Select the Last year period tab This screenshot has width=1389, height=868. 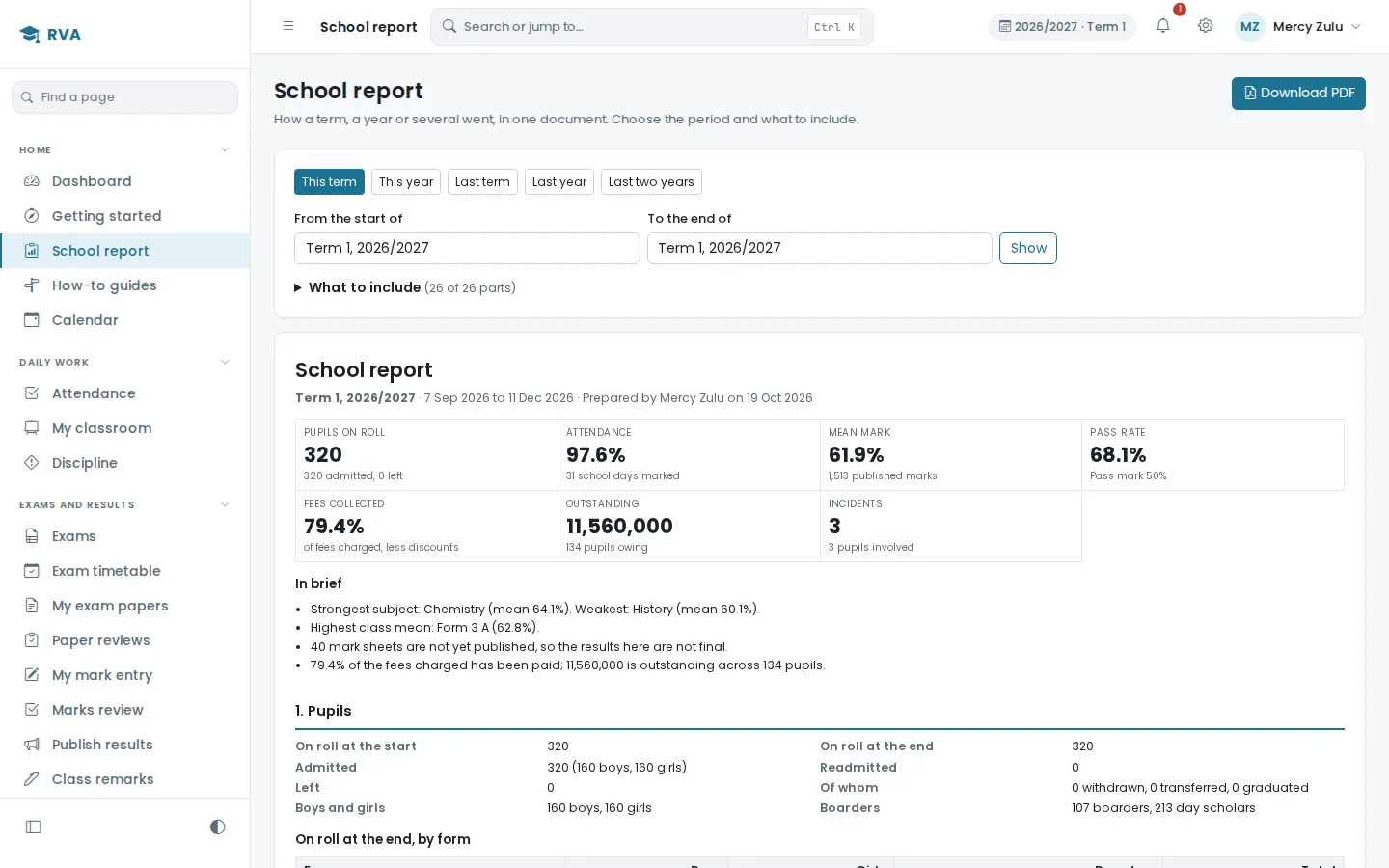559,182
